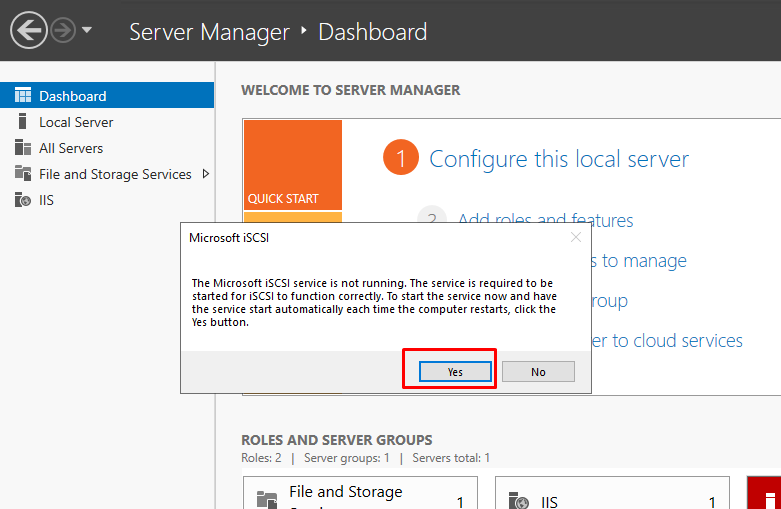Click the IIS role tile icon

519,500
